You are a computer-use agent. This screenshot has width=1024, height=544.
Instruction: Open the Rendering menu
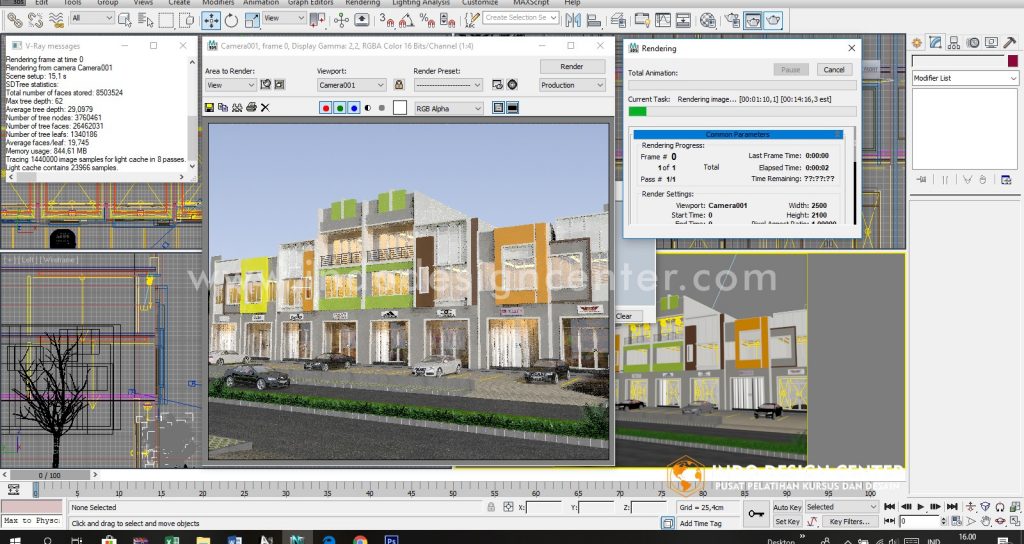(362, 3)
